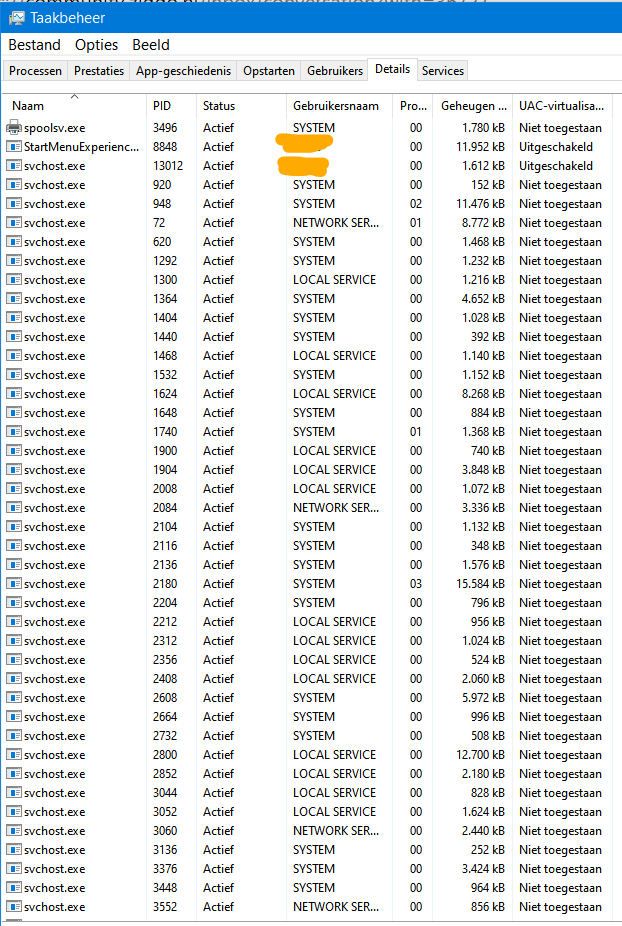Sort by the PID column header
The image size is (622, 926).
162,106
